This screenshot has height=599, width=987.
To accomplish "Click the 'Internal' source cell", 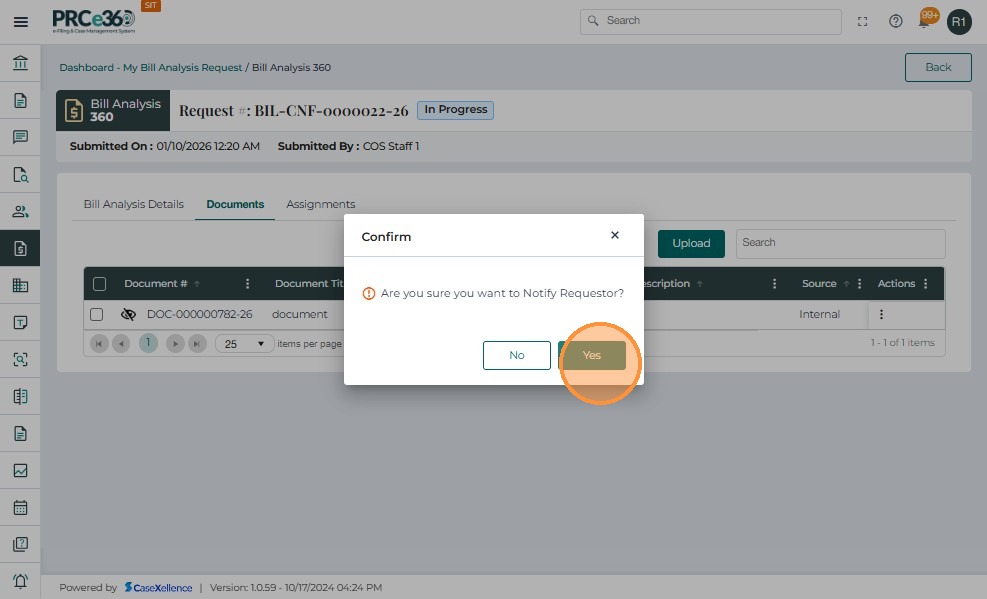I will pyautogui.click(x=820, y=315).
